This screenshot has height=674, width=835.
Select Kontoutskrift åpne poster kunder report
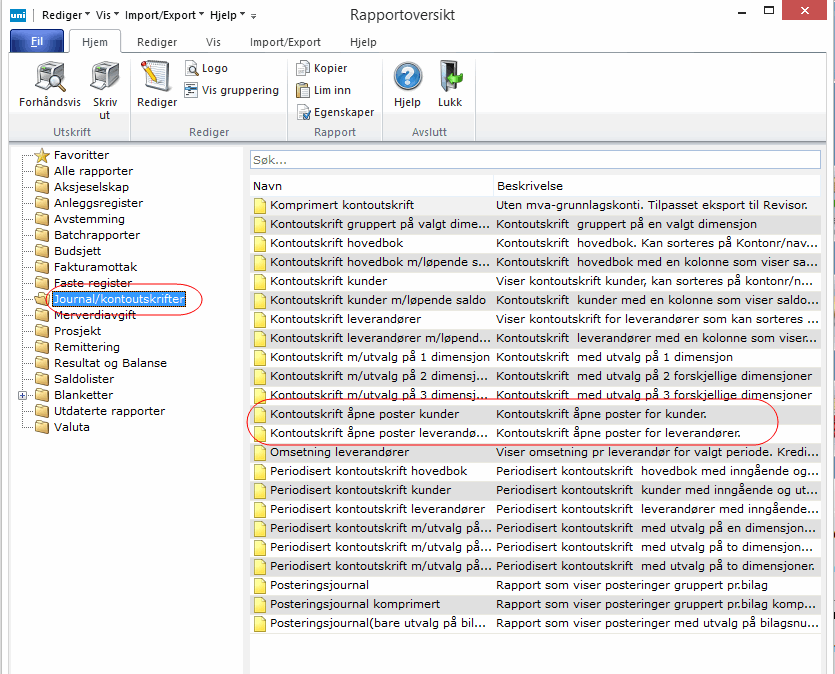[x=364, y=414]
